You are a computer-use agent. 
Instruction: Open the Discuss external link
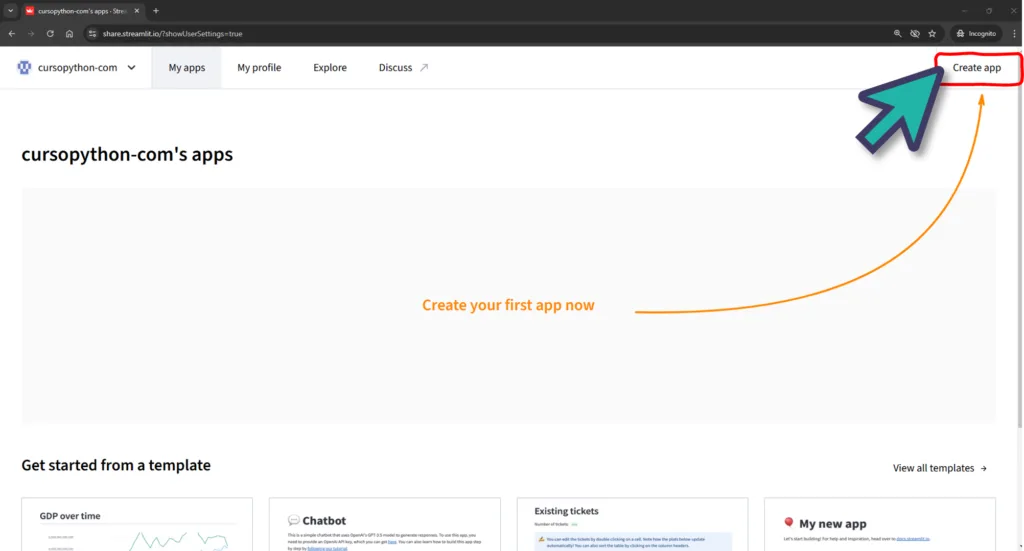[x=403, y=67]
